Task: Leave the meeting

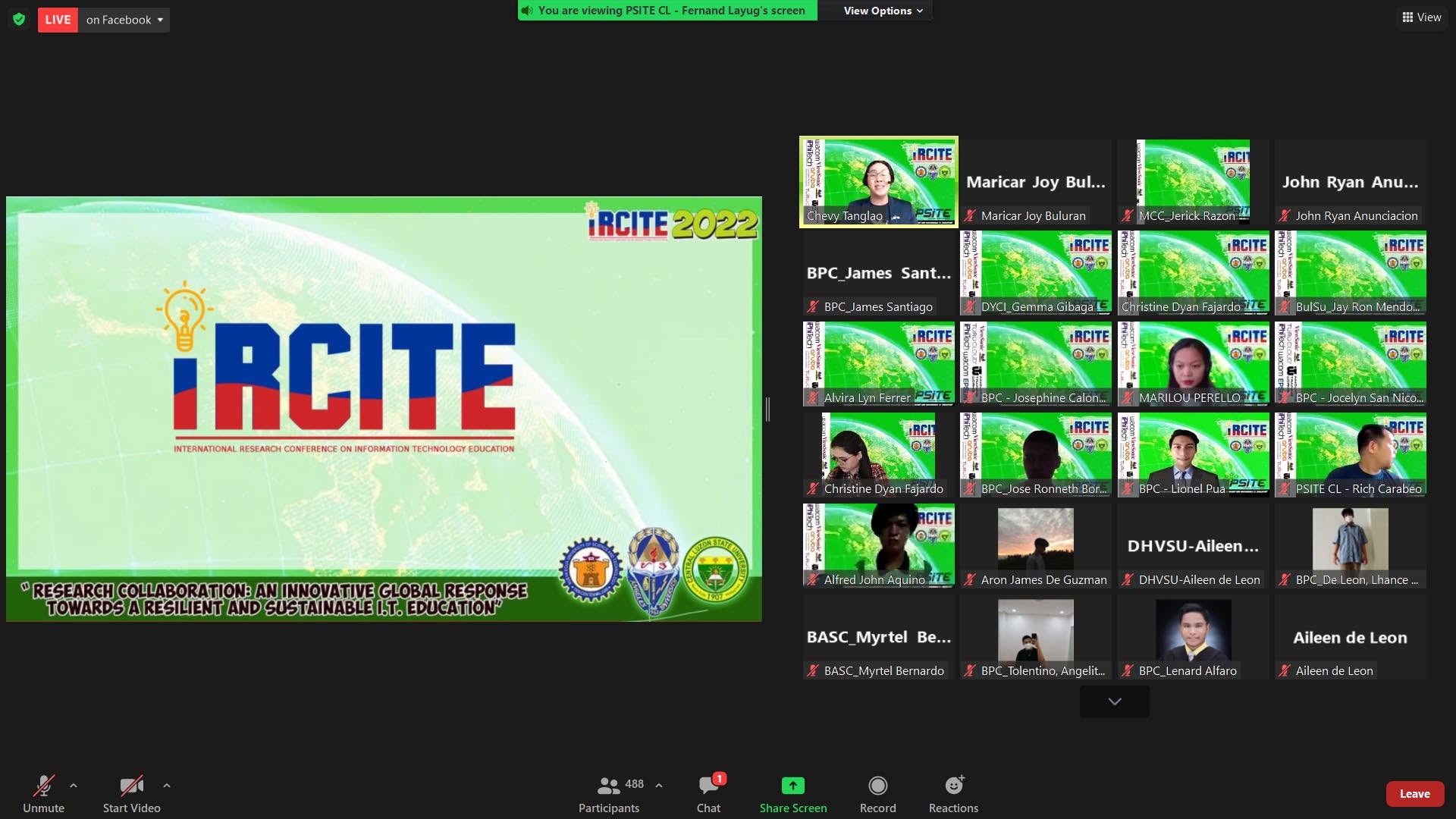Action: tap(1414, 794)
